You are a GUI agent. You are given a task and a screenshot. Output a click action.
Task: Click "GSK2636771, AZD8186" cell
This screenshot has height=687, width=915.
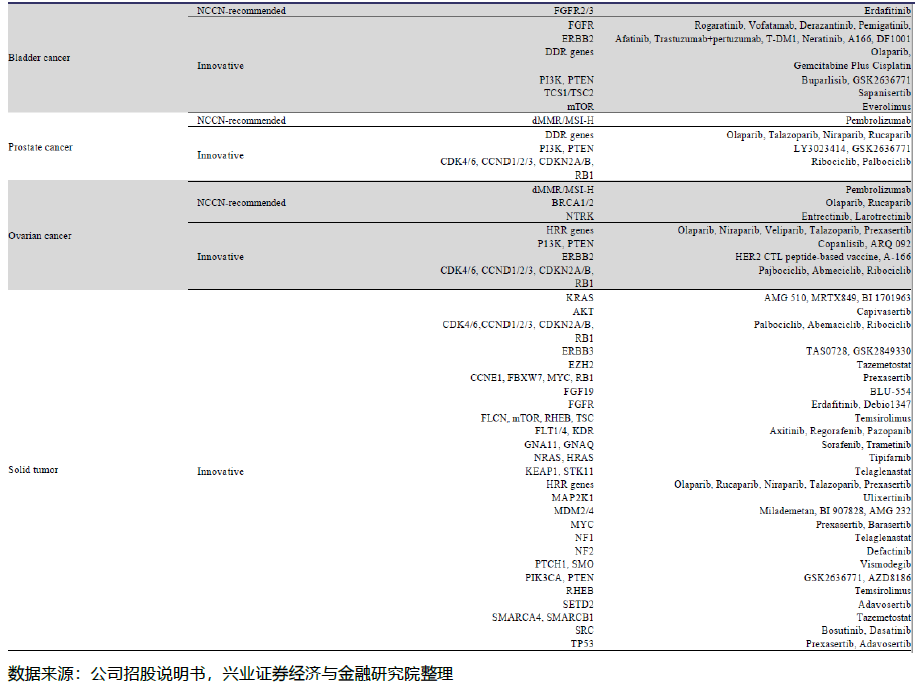[857, 578]
